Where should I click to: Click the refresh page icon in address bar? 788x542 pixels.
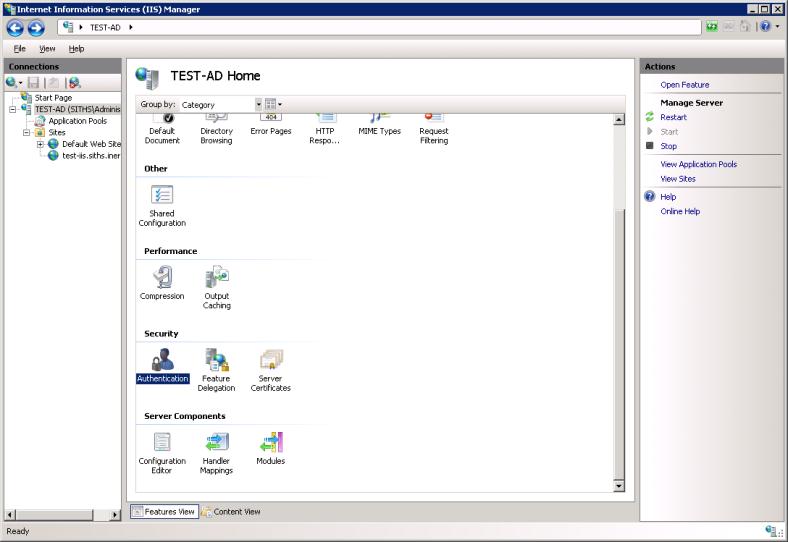[x=712, y=27]
